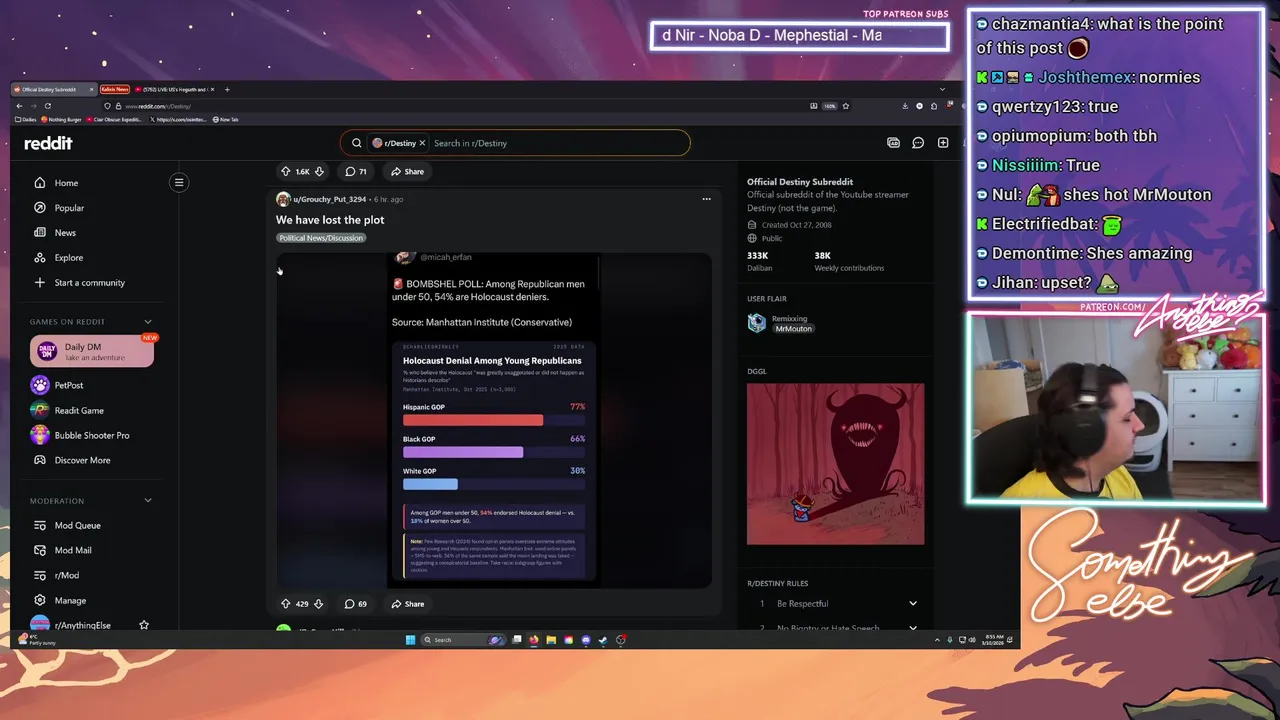Reload the page in browser
This screenshot has height=720, width=1280.
[x=46, y=106]
